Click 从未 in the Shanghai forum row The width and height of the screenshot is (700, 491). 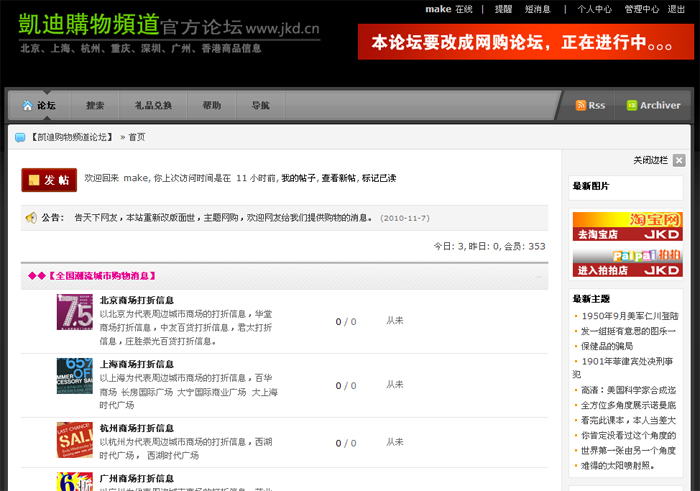[x=395, y=384]
